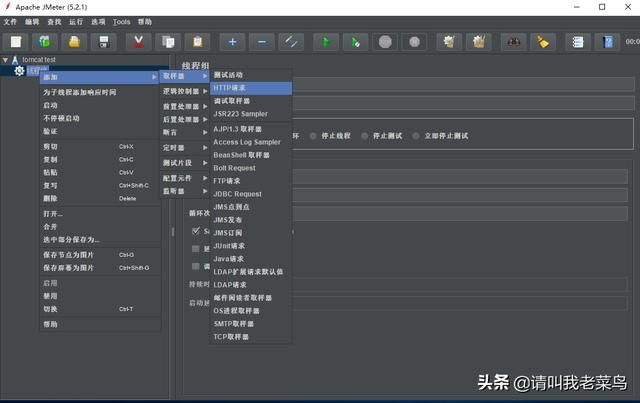Collapse the tomcat test tree node arrow
Image resolution: width=640 pixels, height=403 pixels.
[x=5, y=60]
